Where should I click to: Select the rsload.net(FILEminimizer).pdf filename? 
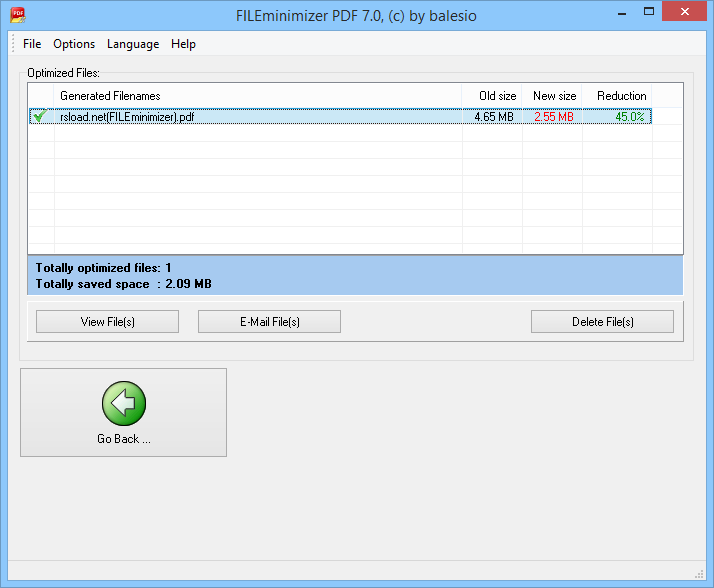pyautogui.click(x=127, y=117)
